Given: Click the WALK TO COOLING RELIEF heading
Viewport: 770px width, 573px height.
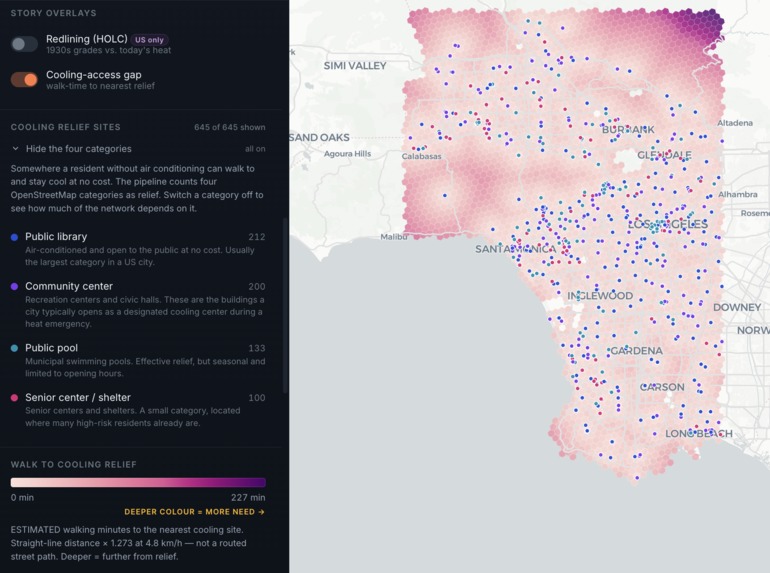Looking at the screenshot, I should (74, 464).
